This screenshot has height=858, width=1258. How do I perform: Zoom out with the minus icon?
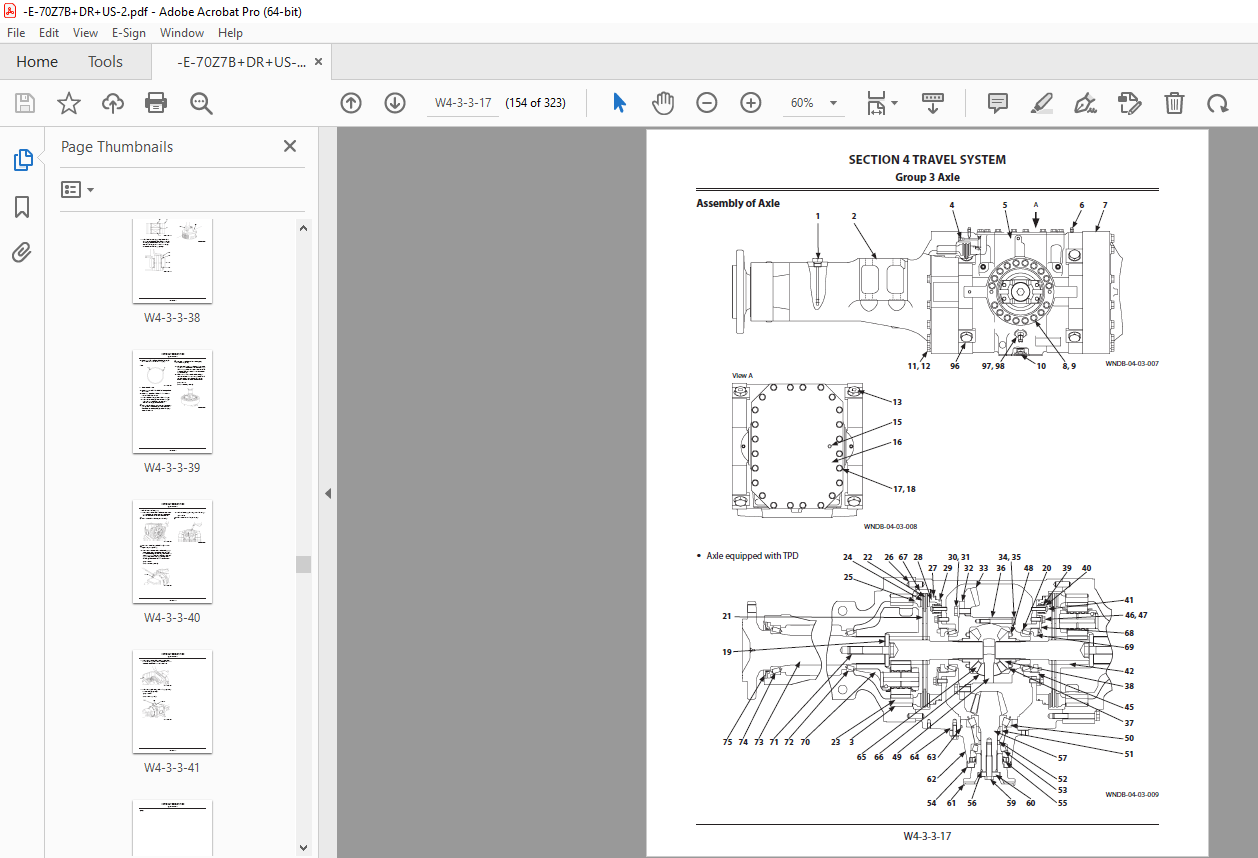(x=707, y=103)
